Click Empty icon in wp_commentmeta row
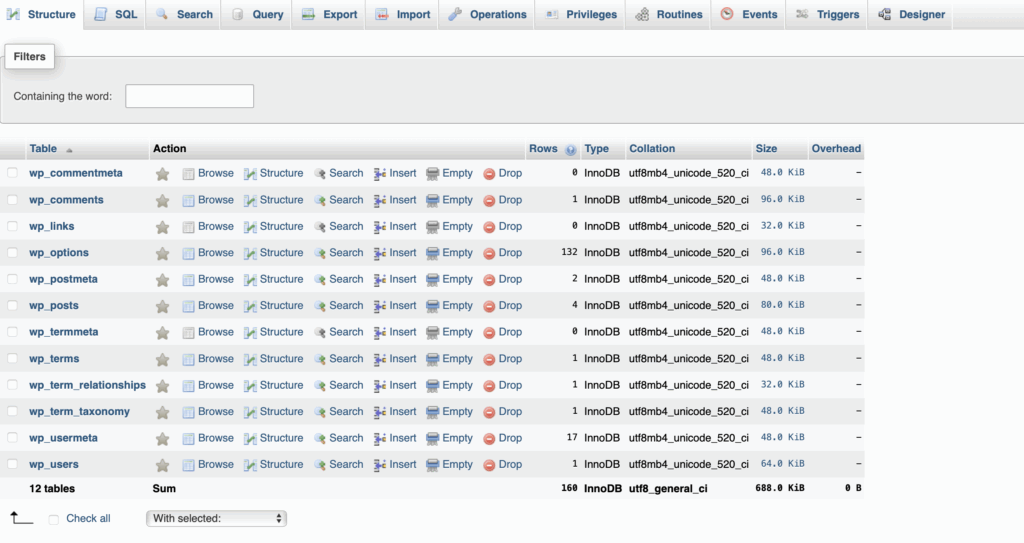The image size is (1024, 543). (432, 174)
